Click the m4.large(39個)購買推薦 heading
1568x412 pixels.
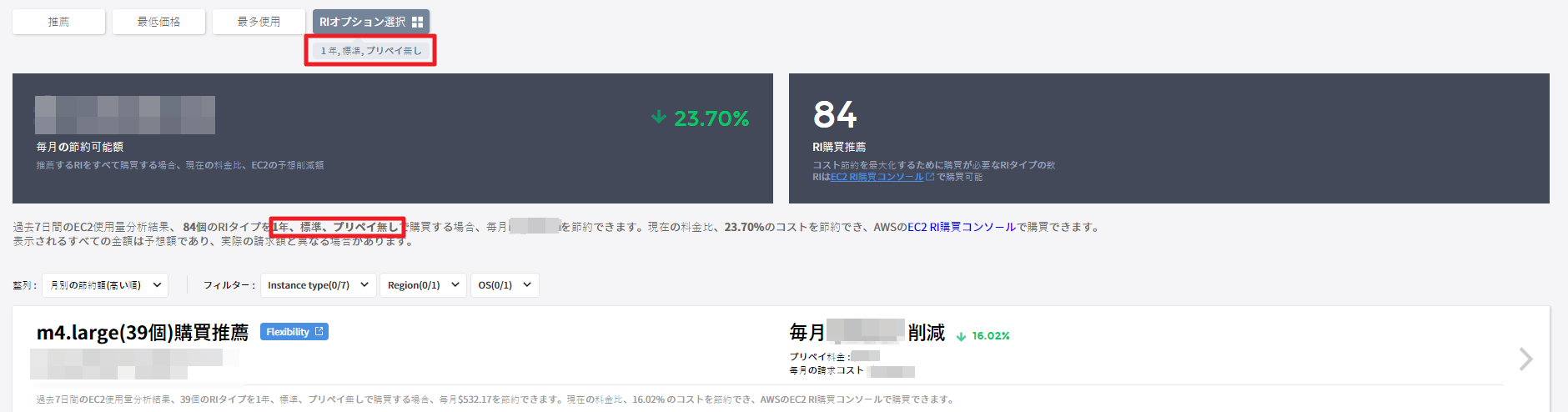[x=143, y=333]
